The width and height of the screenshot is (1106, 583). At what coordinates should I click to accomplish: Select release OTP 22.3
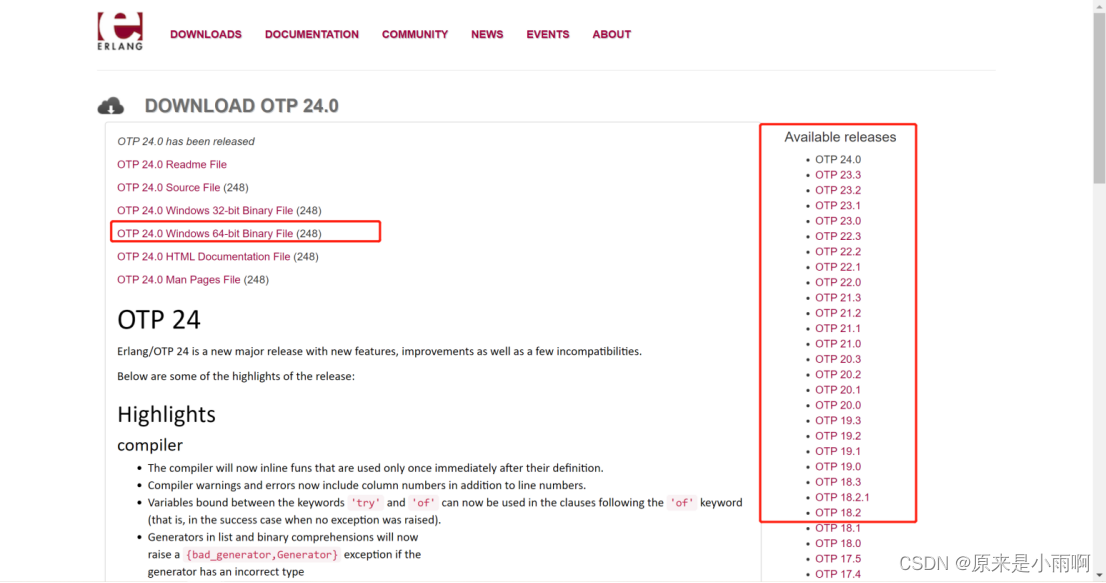click(838, 236)
